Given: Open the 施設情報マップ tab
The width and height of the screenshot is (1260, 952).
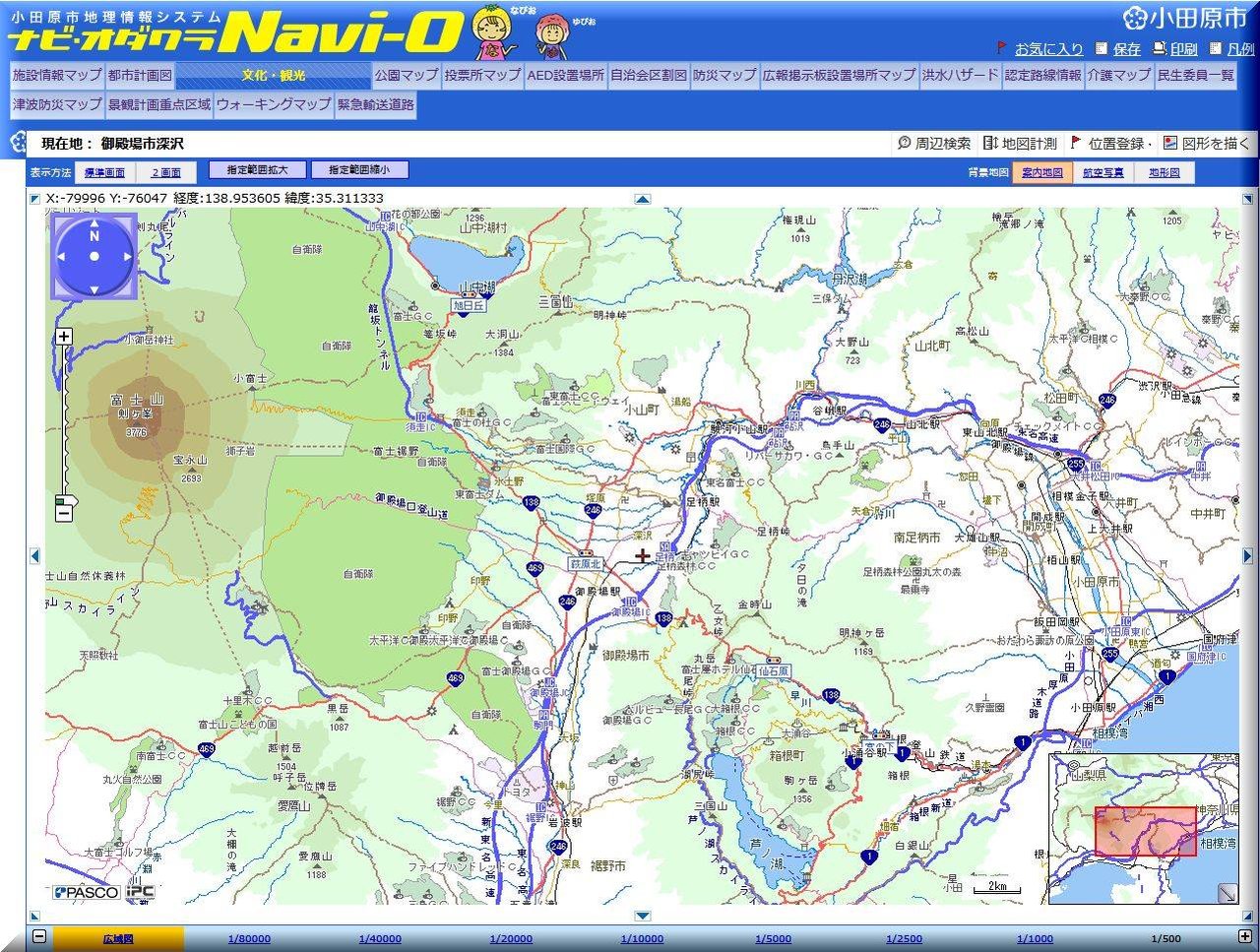Looking at the screenshot, I should (x=57, y=75).
